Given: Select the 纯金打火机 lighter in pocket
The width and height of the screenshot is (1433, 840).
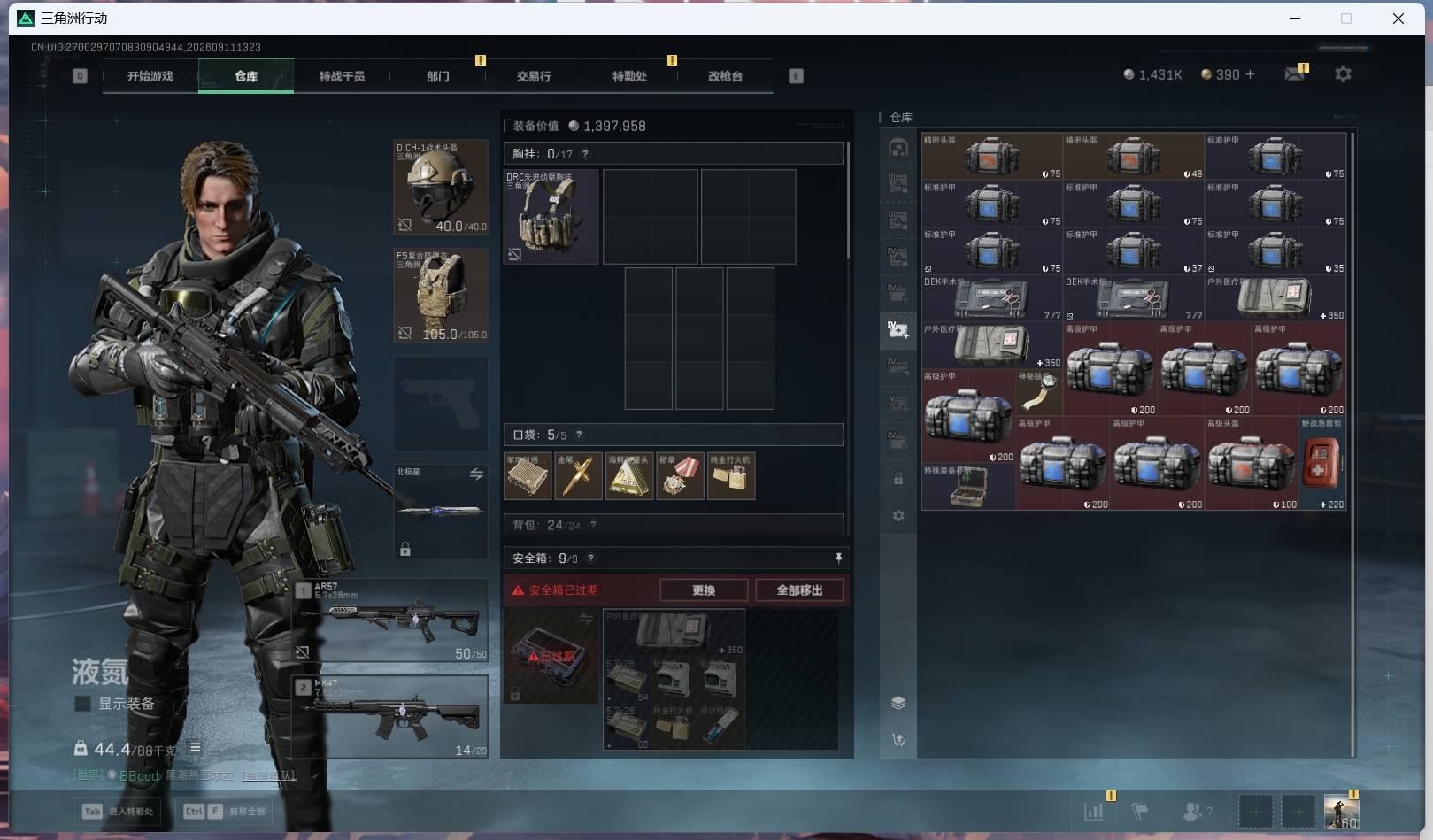Looking at the screenshot, I should (x=731, y=476).
